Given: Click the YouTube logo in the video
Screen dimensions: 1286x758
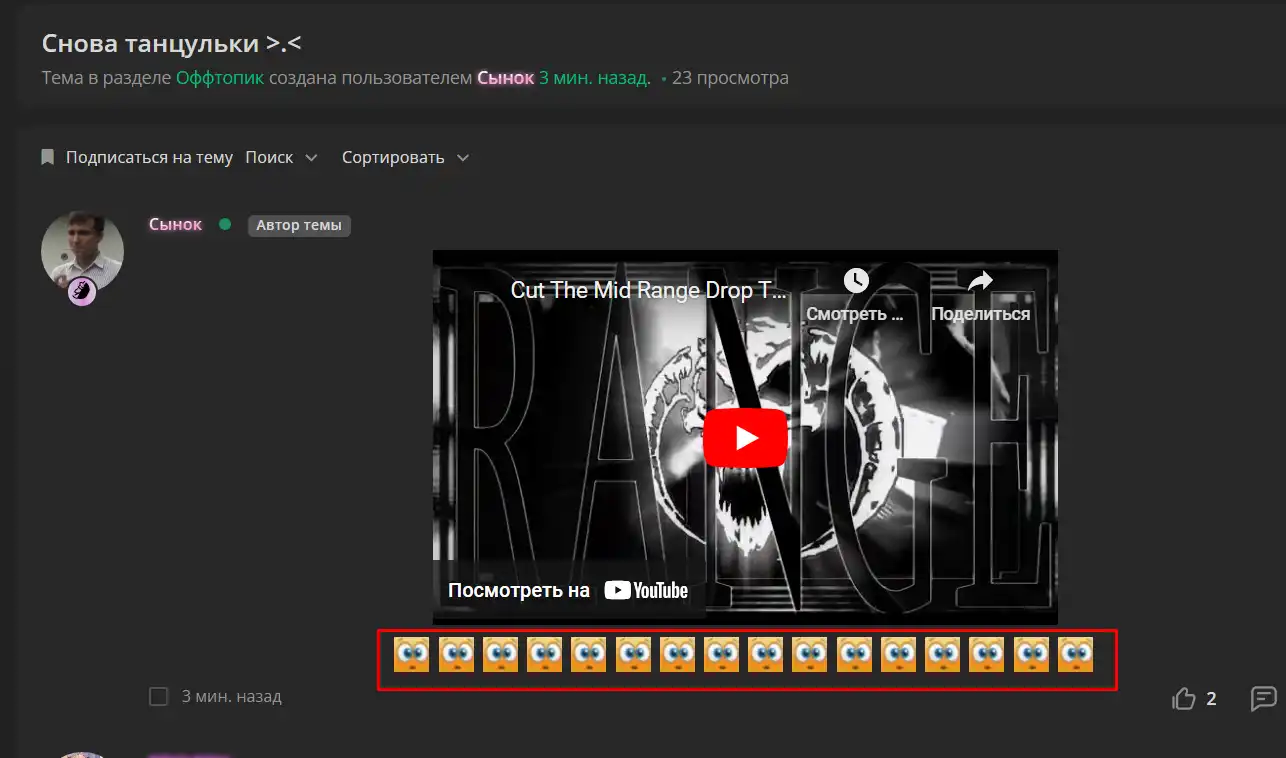Looking at the screenshot, I should pos(646,590).
